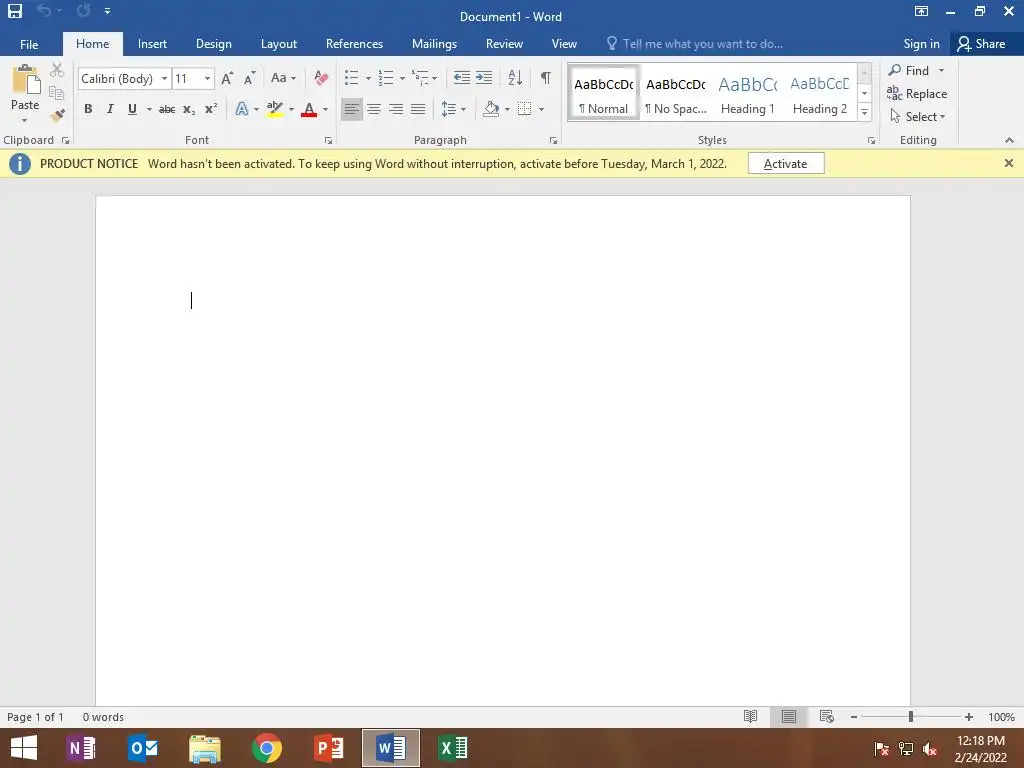Apply shading paint bucket
The image size is (1024, 768).
[491, 109]
